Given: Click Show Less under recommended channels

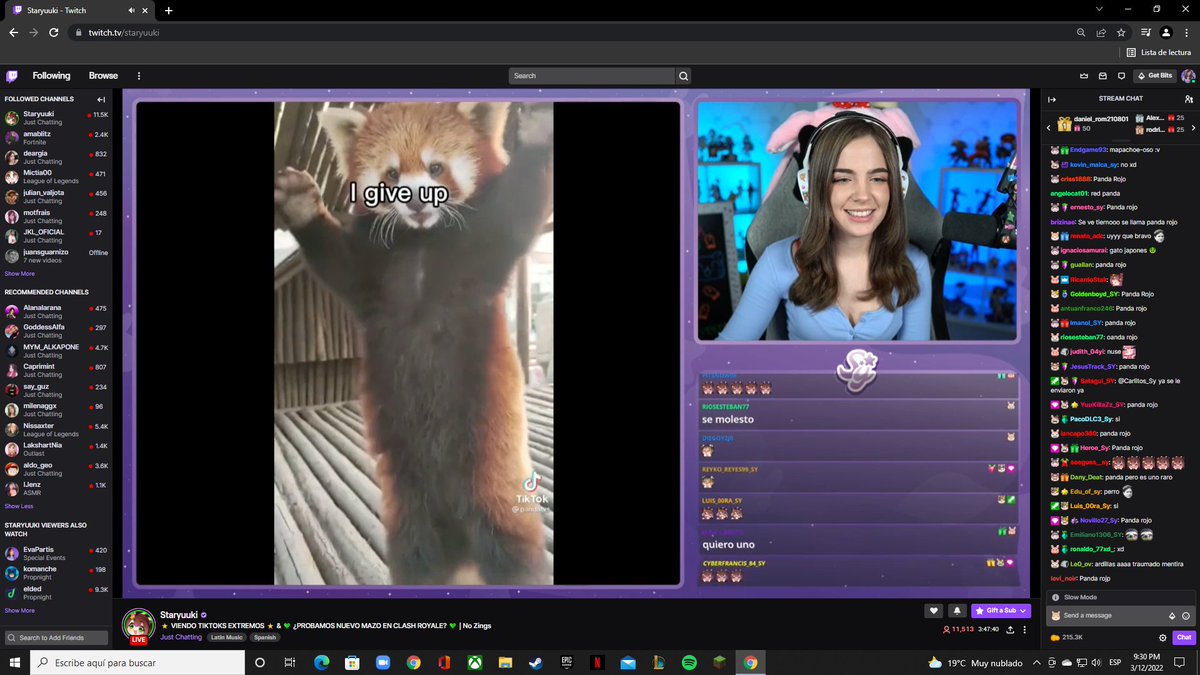Looking at the screenshot, I should (19, 506).
